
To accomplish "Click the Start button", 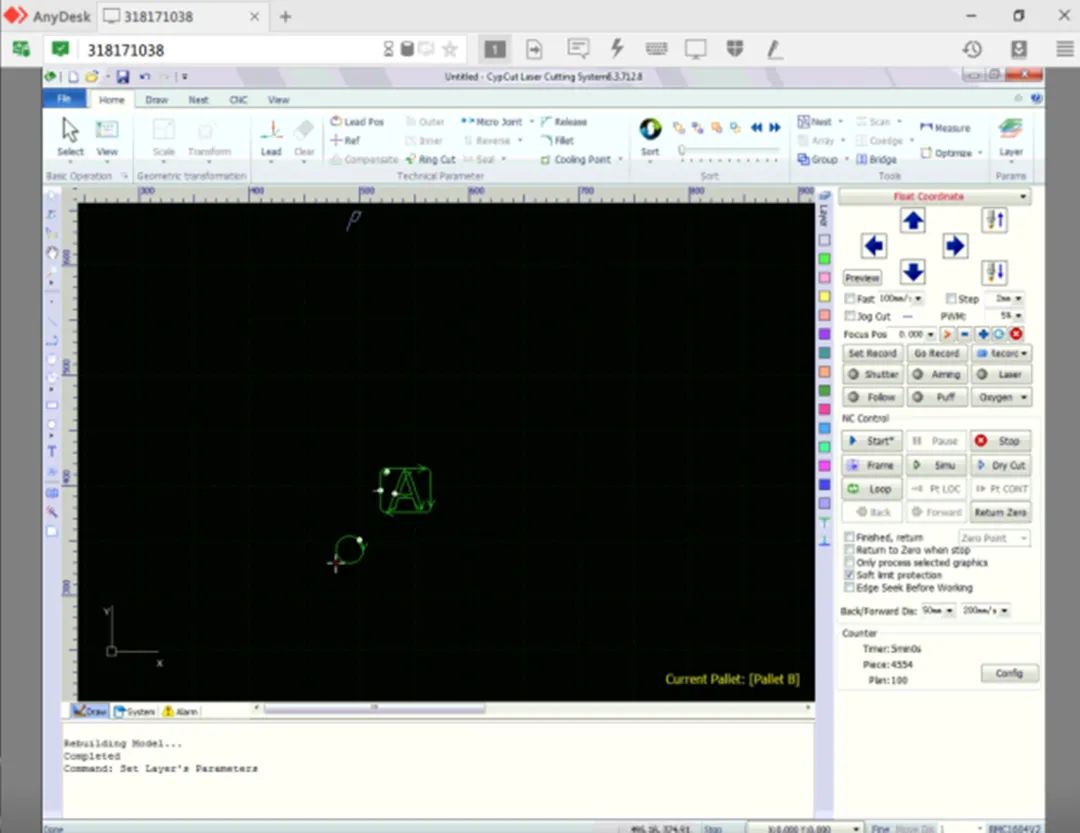I will pos(872,441).
